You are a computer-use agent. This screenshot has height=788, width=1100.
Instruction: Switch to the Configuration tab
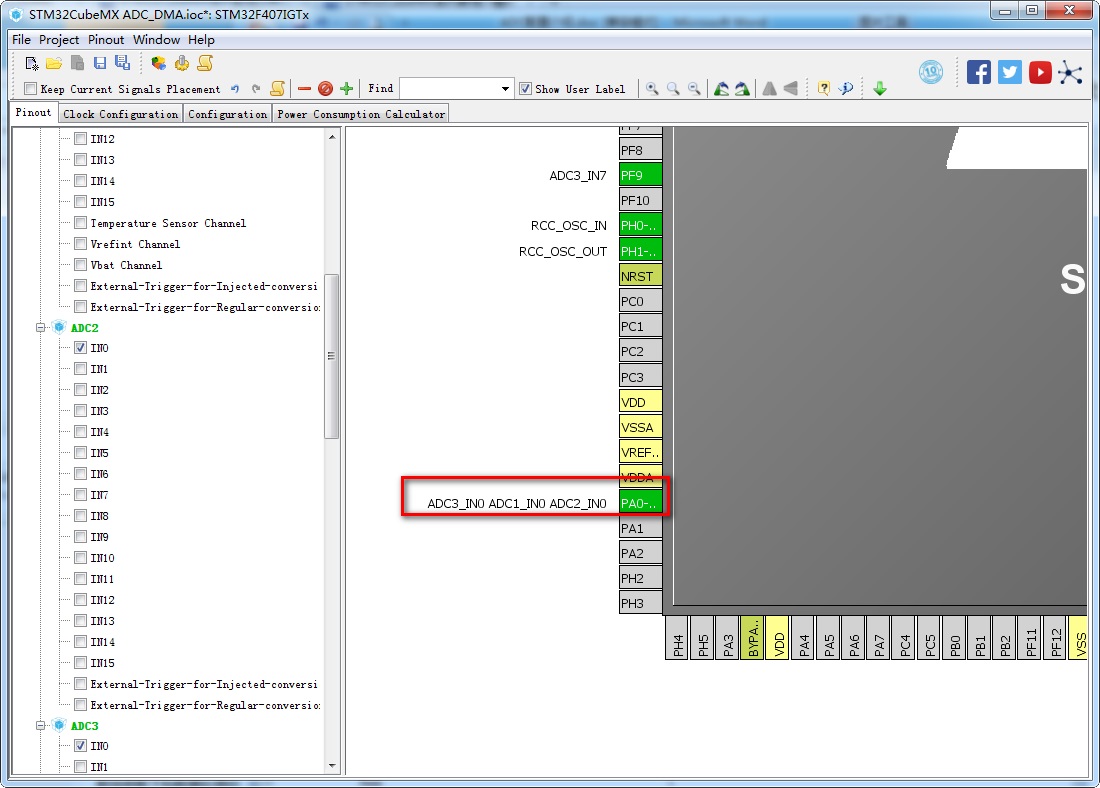pyautogui.click(x=227, y=114)
